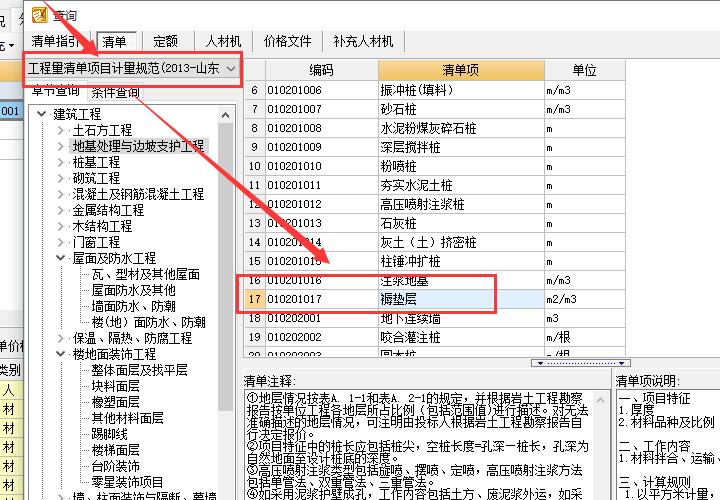Select row 深层搅拌桩
The height and width of the screenshot is (500, 720).
pos(434,147)
